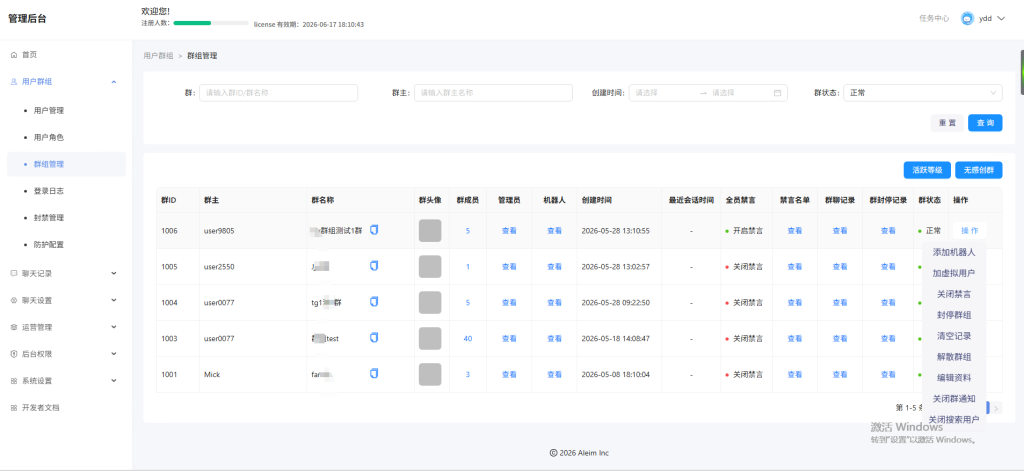This screenshot has width=1024, height=471.
Task: Click the 无感创群 button
Action: (x=978, y=170)
